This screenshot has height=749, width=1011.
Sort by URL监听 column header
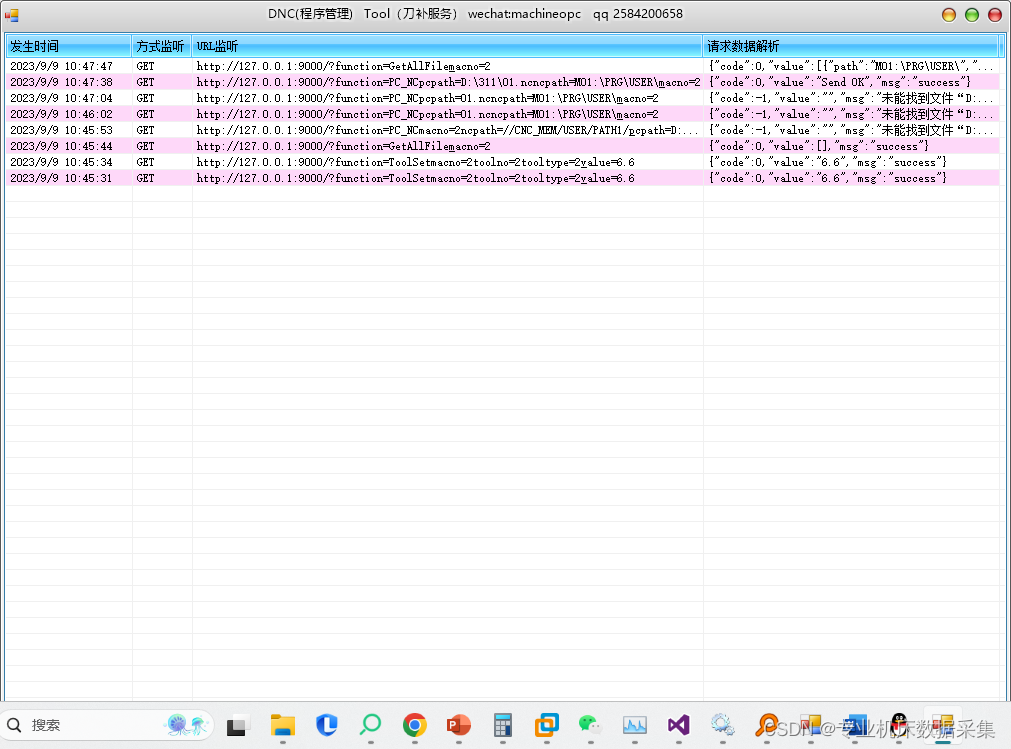tap(447, 46)
